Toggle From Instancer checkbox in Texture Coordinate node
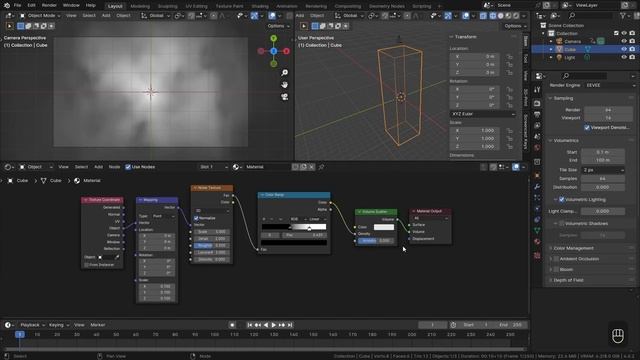The image size is (640, 360). click(x=87, y=265)
